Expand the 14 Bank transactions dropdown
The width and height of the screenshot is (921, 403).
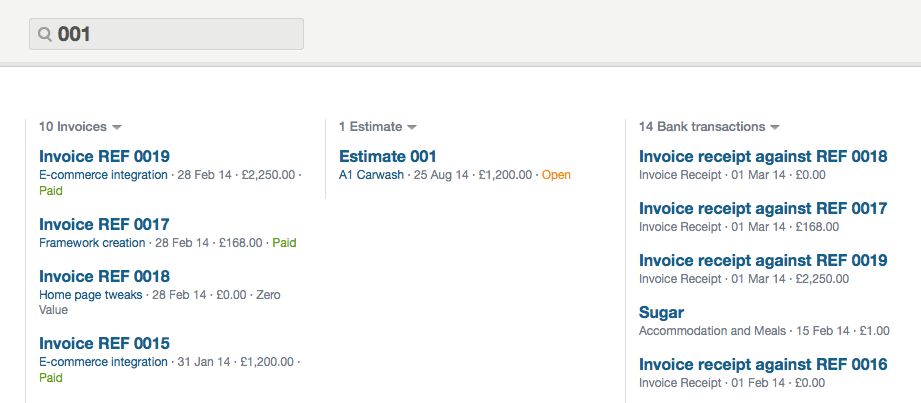[x=775, y=128]
